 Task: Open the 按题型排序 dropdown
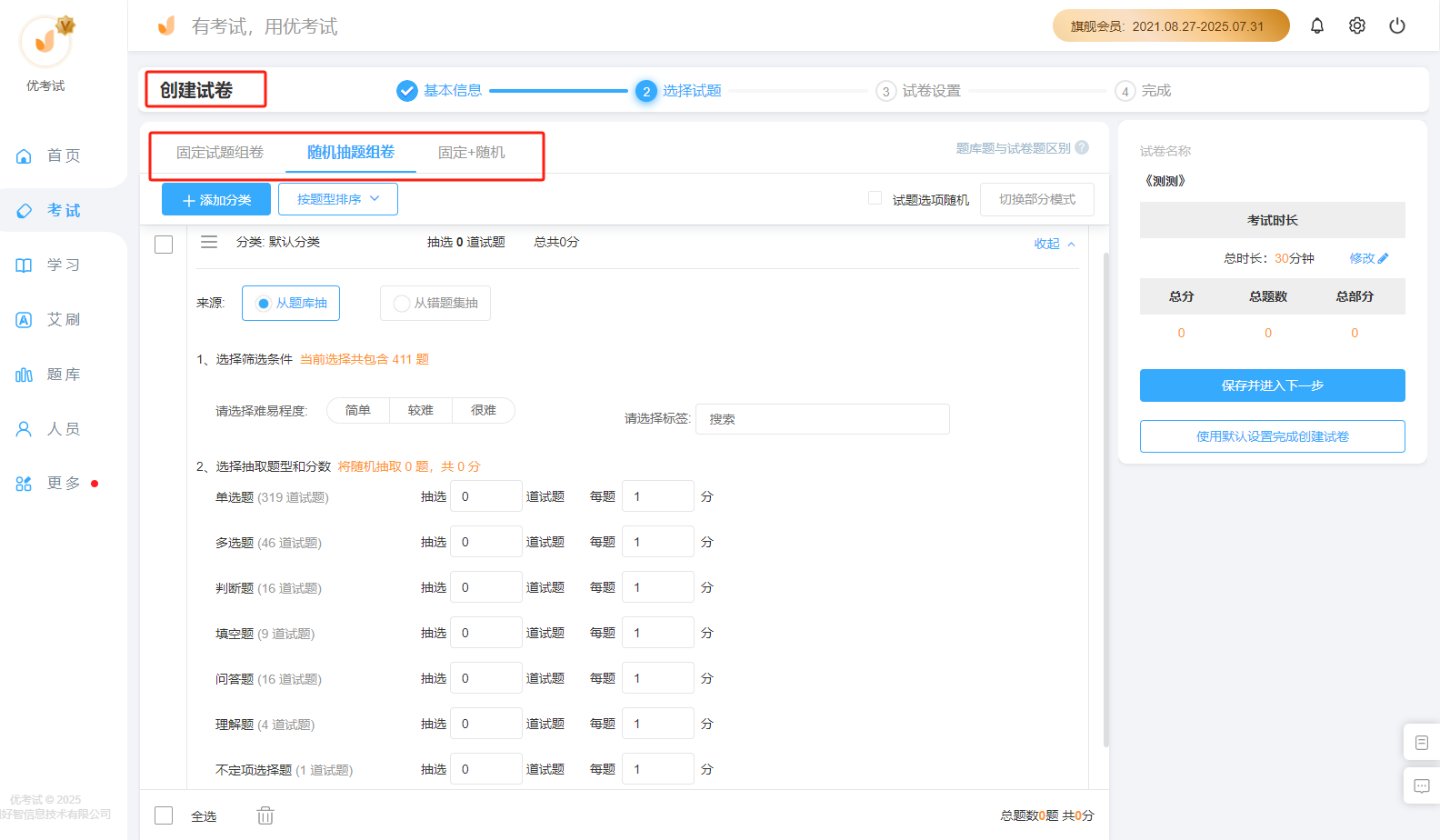tap(338, 199)
